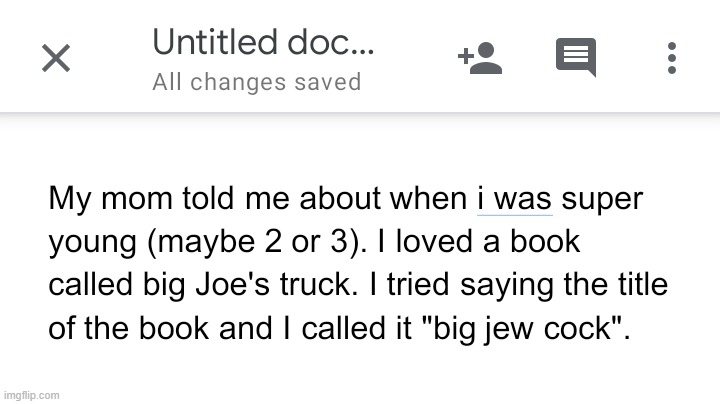The height and width of the screenshot is (404, 720).
Task: Open the comments icon
Action: click(x=576, y=57)
